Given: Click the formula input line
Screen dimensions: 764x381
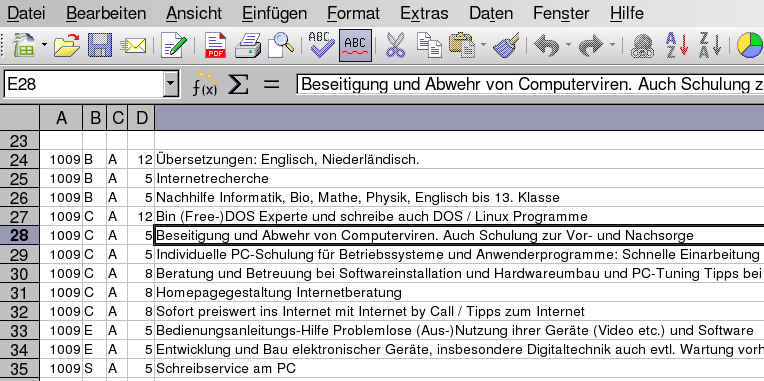Looking at the screenshot, I should point(530,85).
